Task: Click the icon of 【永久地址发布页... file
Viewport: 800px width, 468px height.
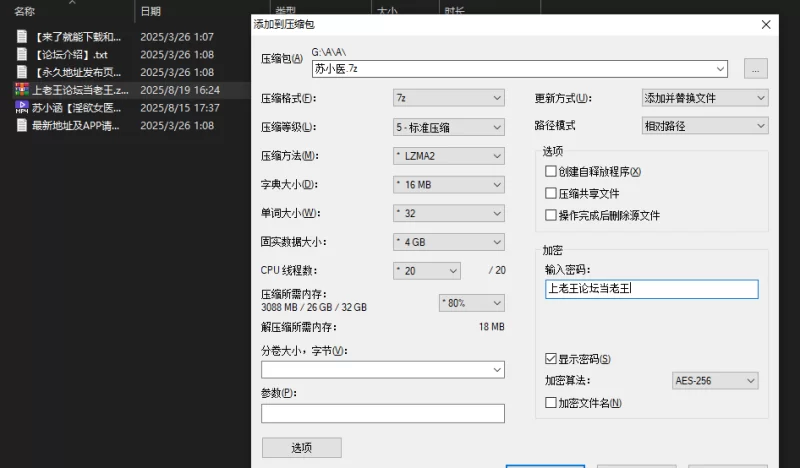Action: (21, 72)
